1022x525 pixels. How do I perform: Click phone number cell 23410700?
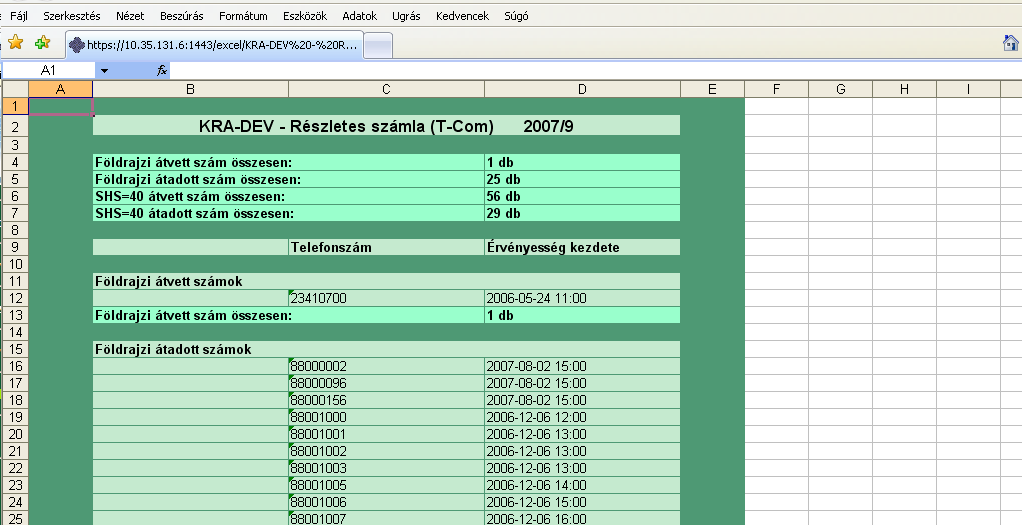[386, 298]
